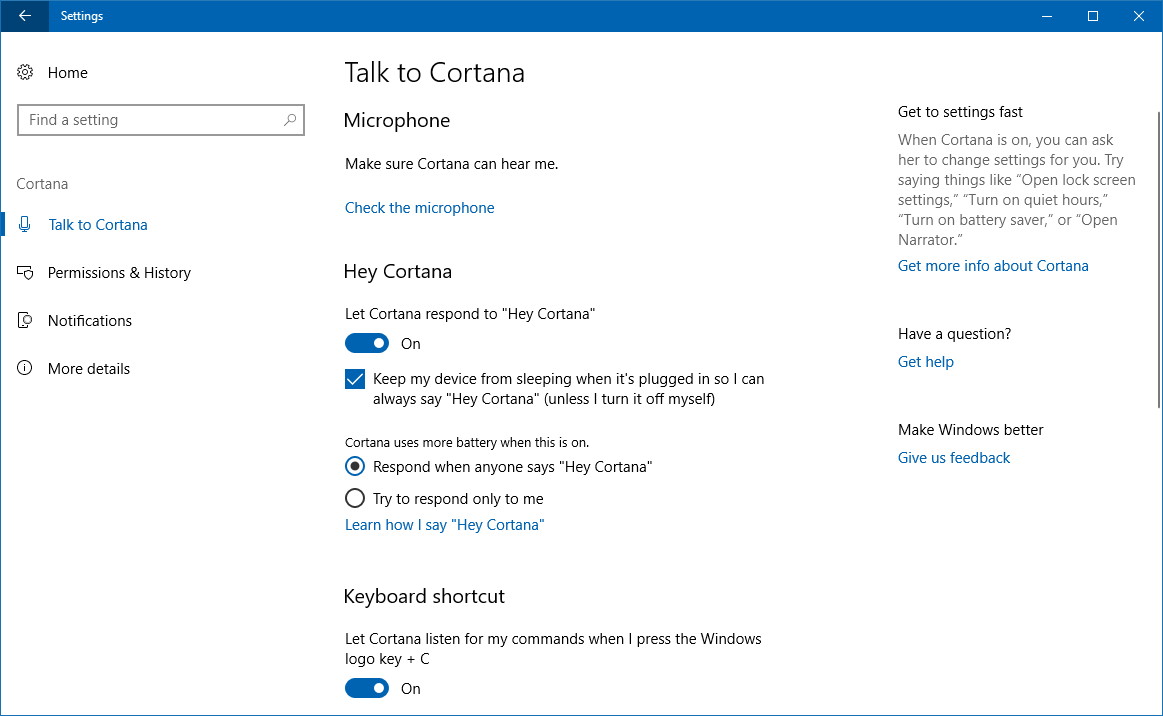Open Get more info about Cortana link

point(993,266)
